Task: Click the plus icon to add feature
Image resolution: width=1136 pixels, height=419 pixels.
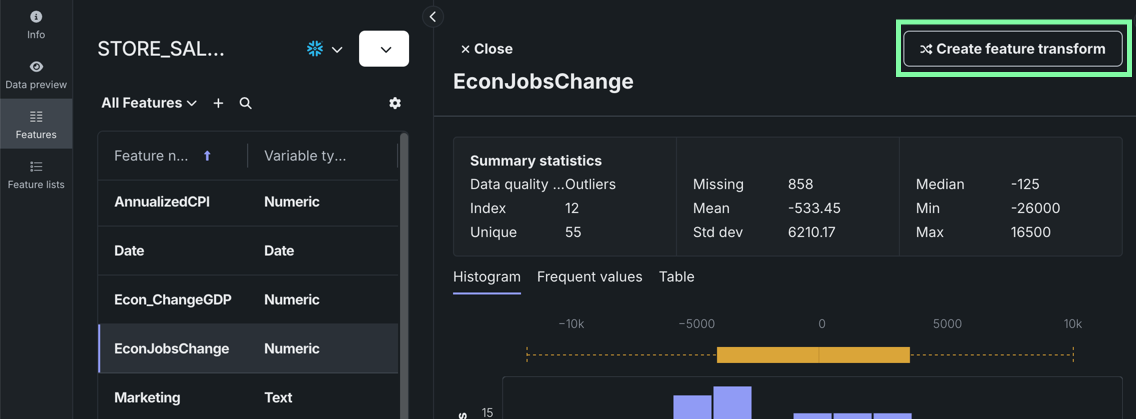Action: [219, 103]
